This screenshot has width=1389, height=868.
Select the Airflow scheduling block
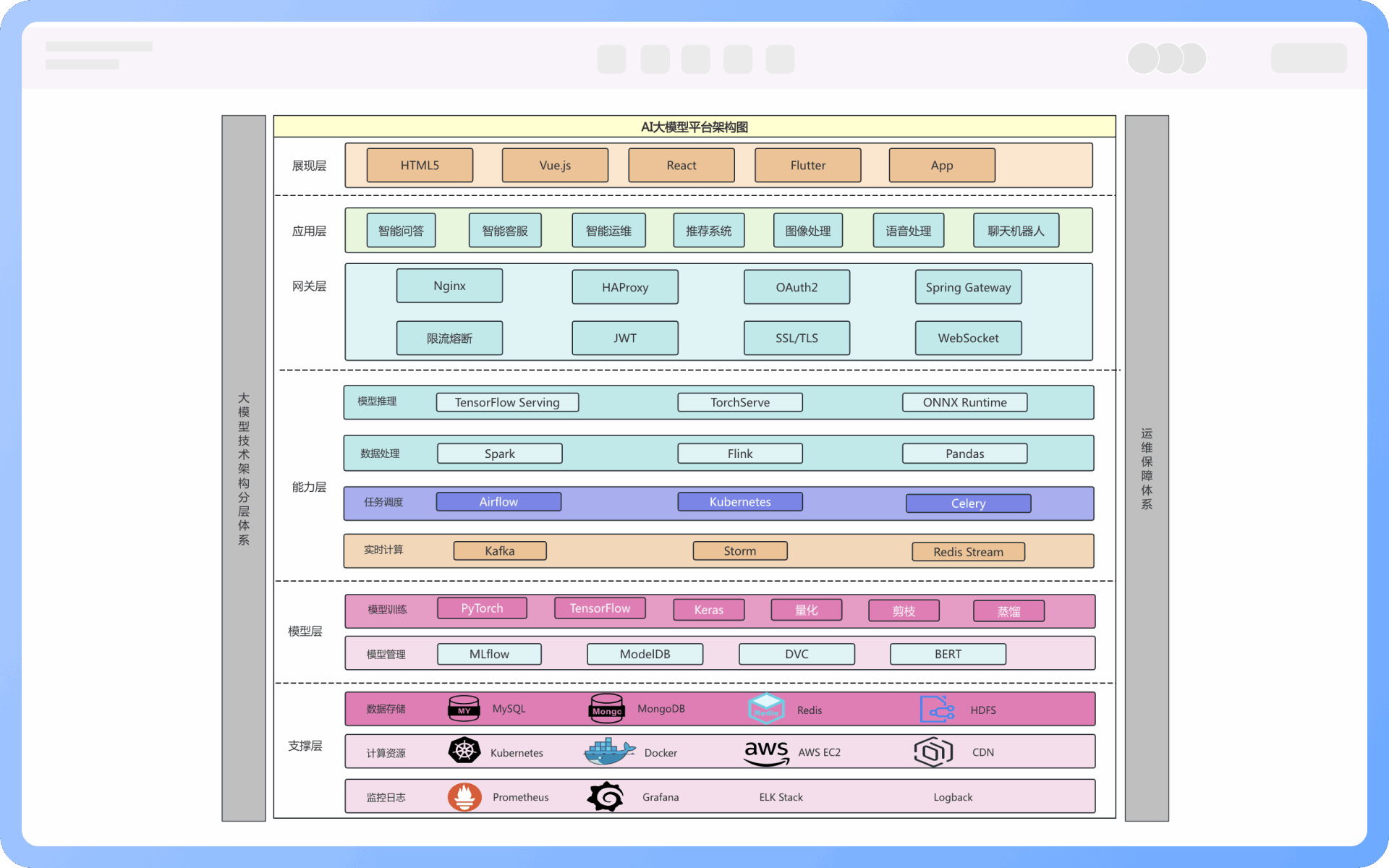tap(498, 502)
